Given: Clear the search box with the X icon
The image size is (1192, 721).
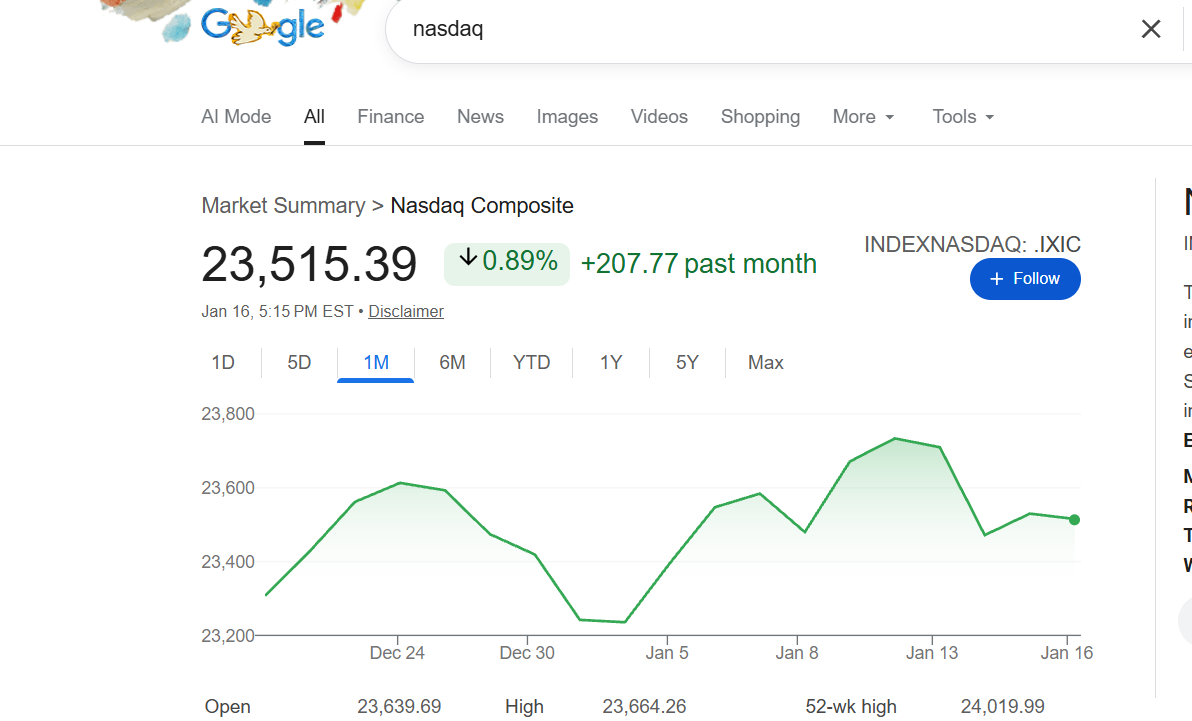Looking at the screenshot, I should [1151, 29].
